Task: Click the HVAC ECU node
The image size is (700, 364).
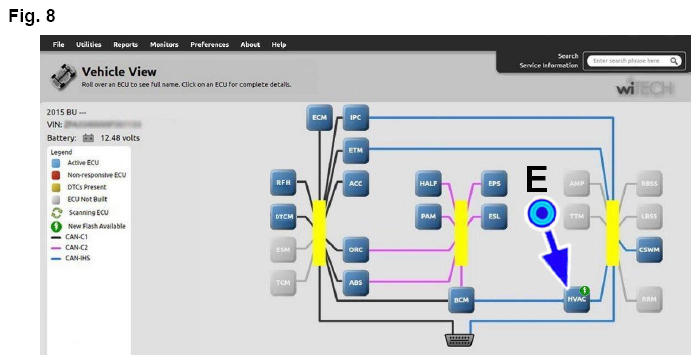Action: [576, 300]
